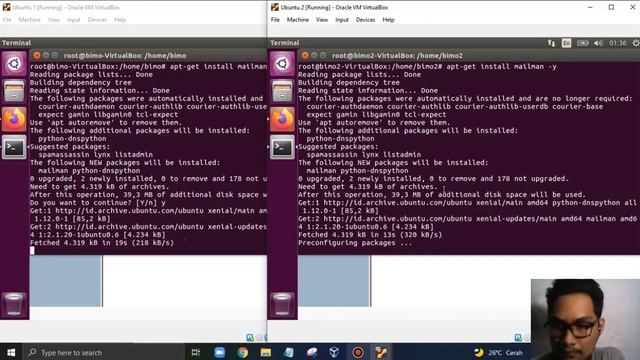Open Zoom from Windows taskbar
The width and height of the screenshot is (640, 360).
(x=220, y=352)
